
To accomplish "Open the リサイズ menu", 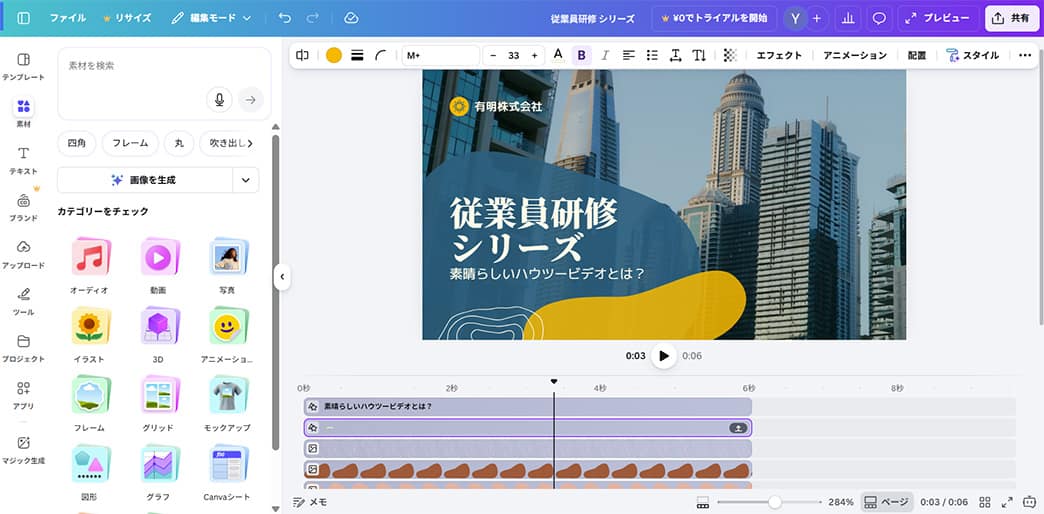I will [x=127, y=18].
